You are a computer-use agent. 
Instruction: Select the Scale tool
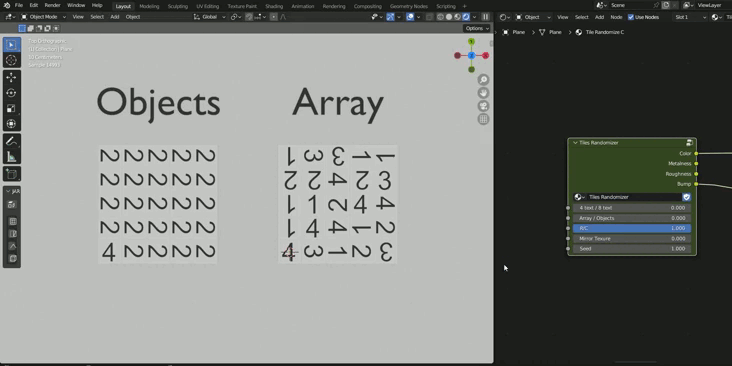coord(12,108)
